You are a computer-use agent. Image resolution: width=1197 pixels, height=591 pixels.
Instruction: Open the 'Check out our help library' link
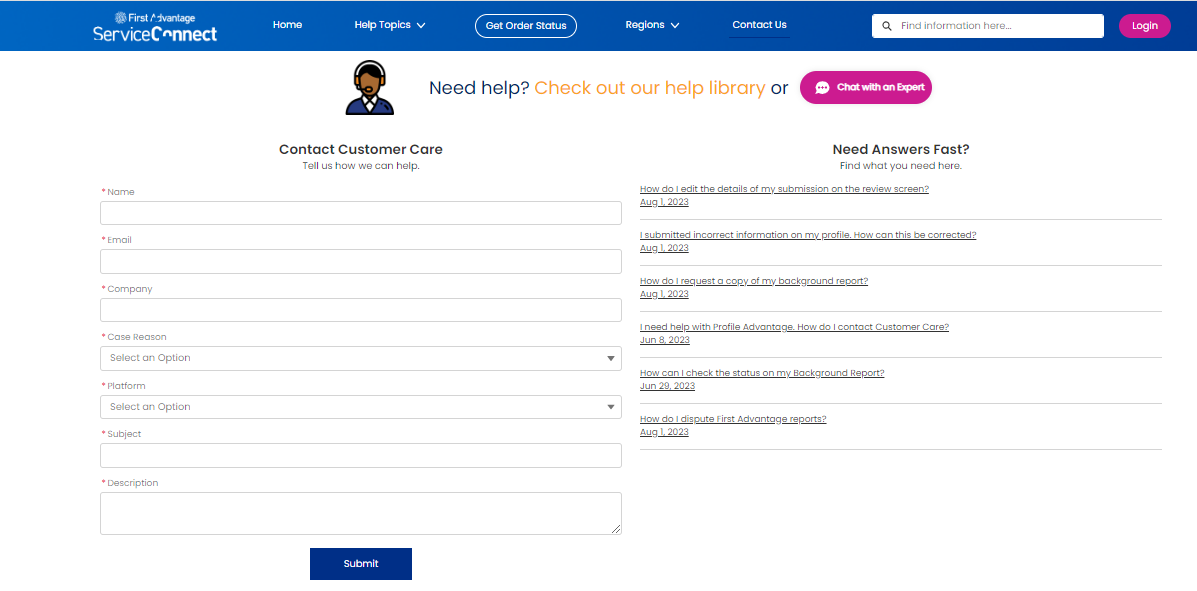click(650, 88)
